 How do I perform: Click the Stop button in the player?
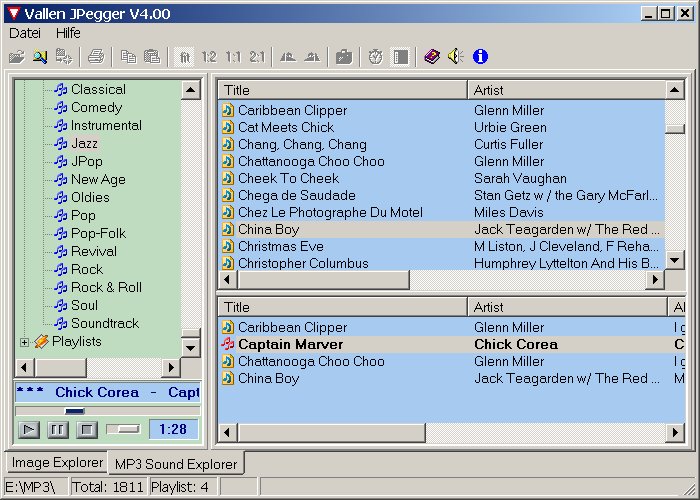click(x=87, y=430)
